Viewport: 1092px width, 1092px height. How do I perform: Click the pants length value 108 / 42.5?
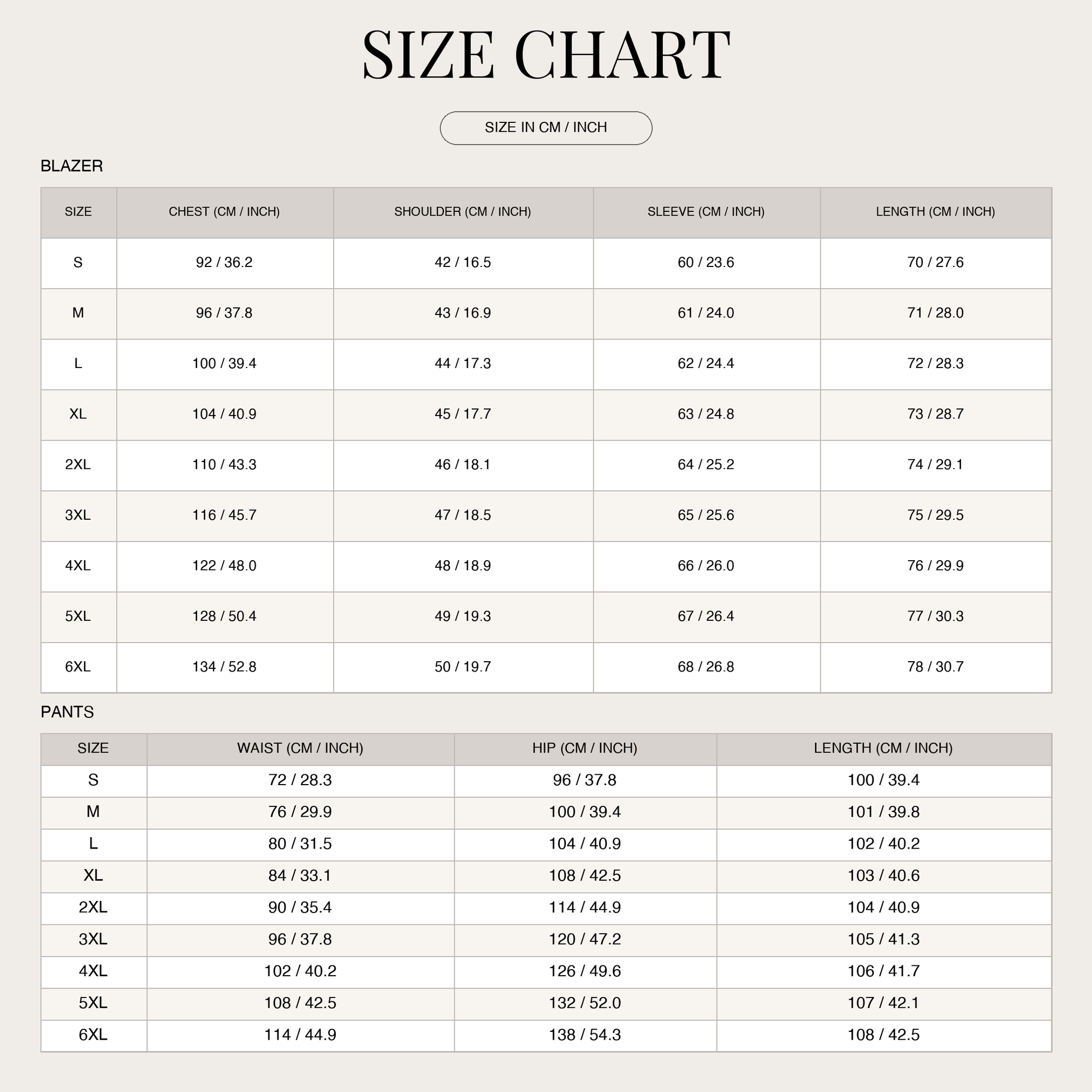tap(883, 1034)
